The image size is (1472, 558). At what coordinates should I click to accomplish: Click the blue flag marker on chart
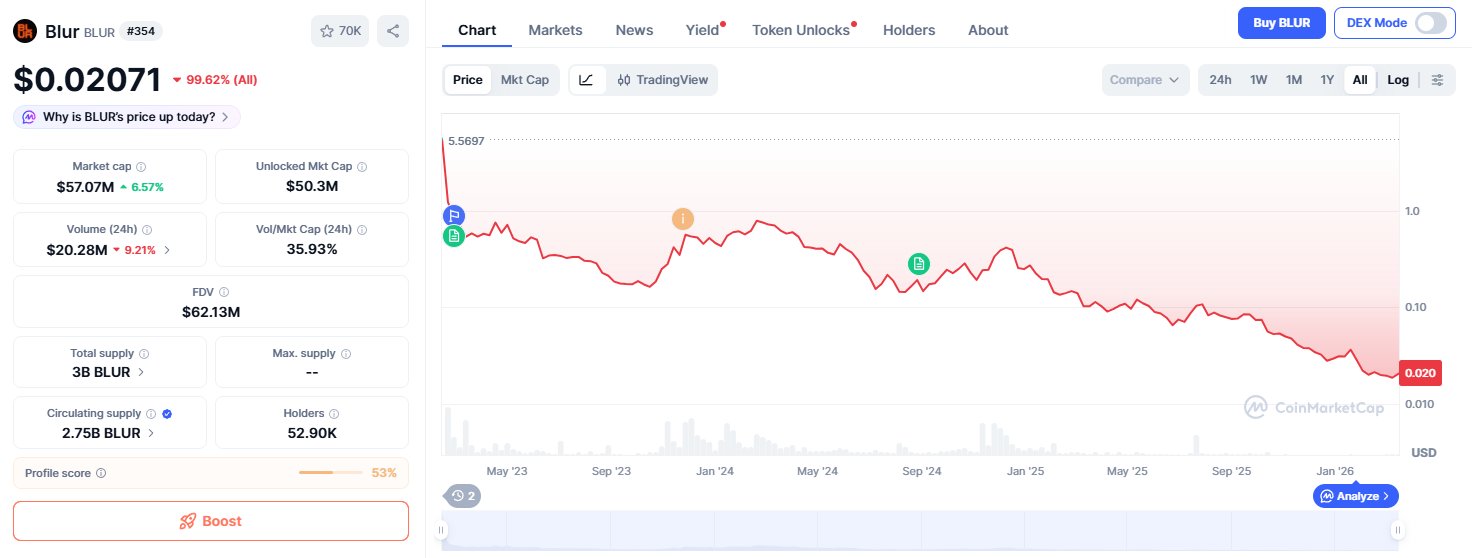[x=454, y=215]
